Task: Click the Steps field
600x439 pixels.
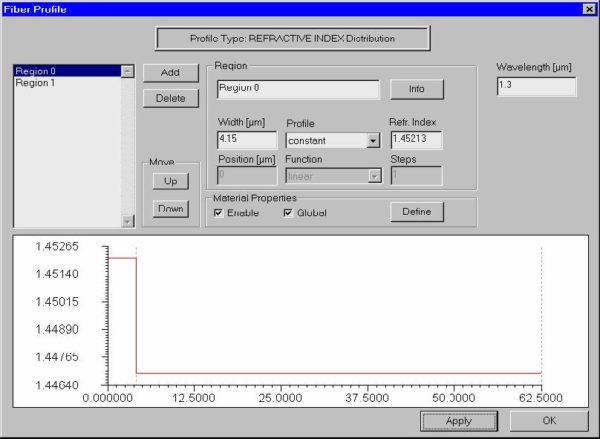Action: [416, 176]
